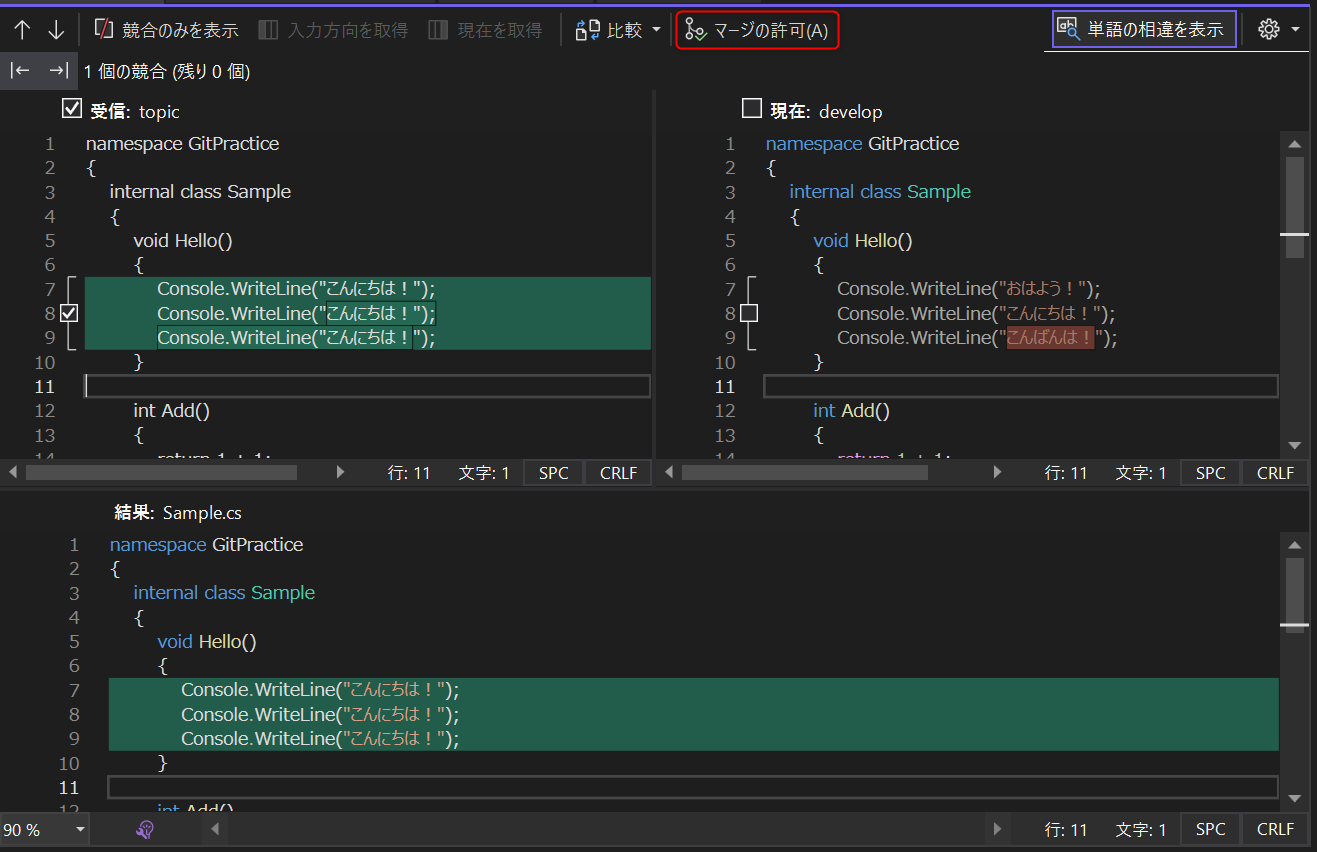Jump to next difference with the down arrow
Screen dimensions: 1317x852
[56, 30]
